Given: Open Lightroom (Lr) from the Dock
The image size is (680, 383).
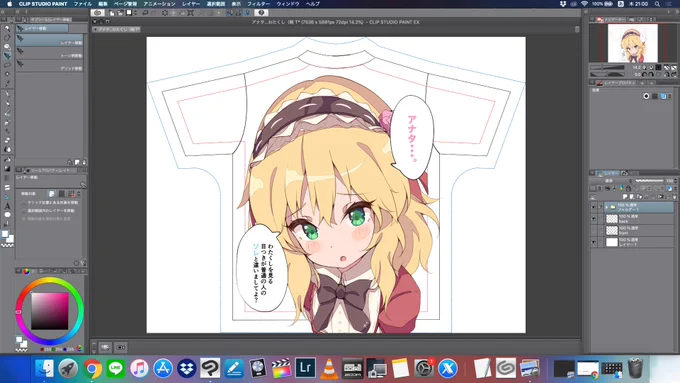Looking at the screenshot, I should [305, 368].
